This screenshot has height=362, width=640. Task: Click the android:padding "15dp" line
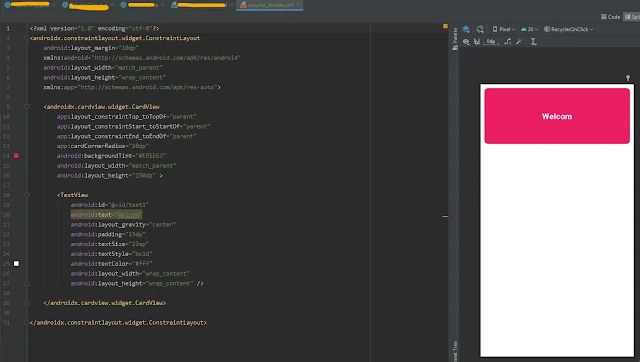[108, 234]
